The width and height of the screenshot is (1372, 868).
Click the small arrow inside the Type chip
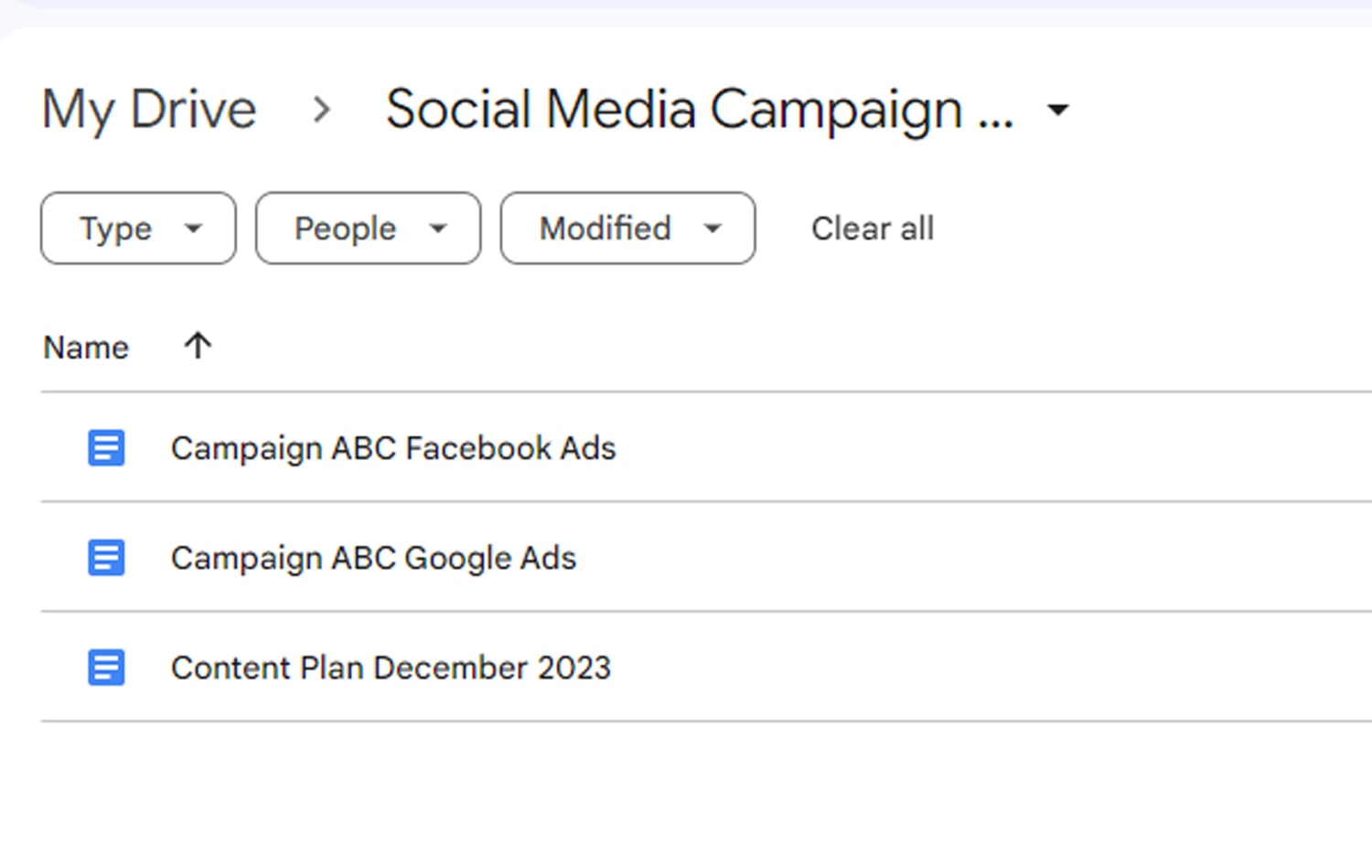tap(193, 229)
